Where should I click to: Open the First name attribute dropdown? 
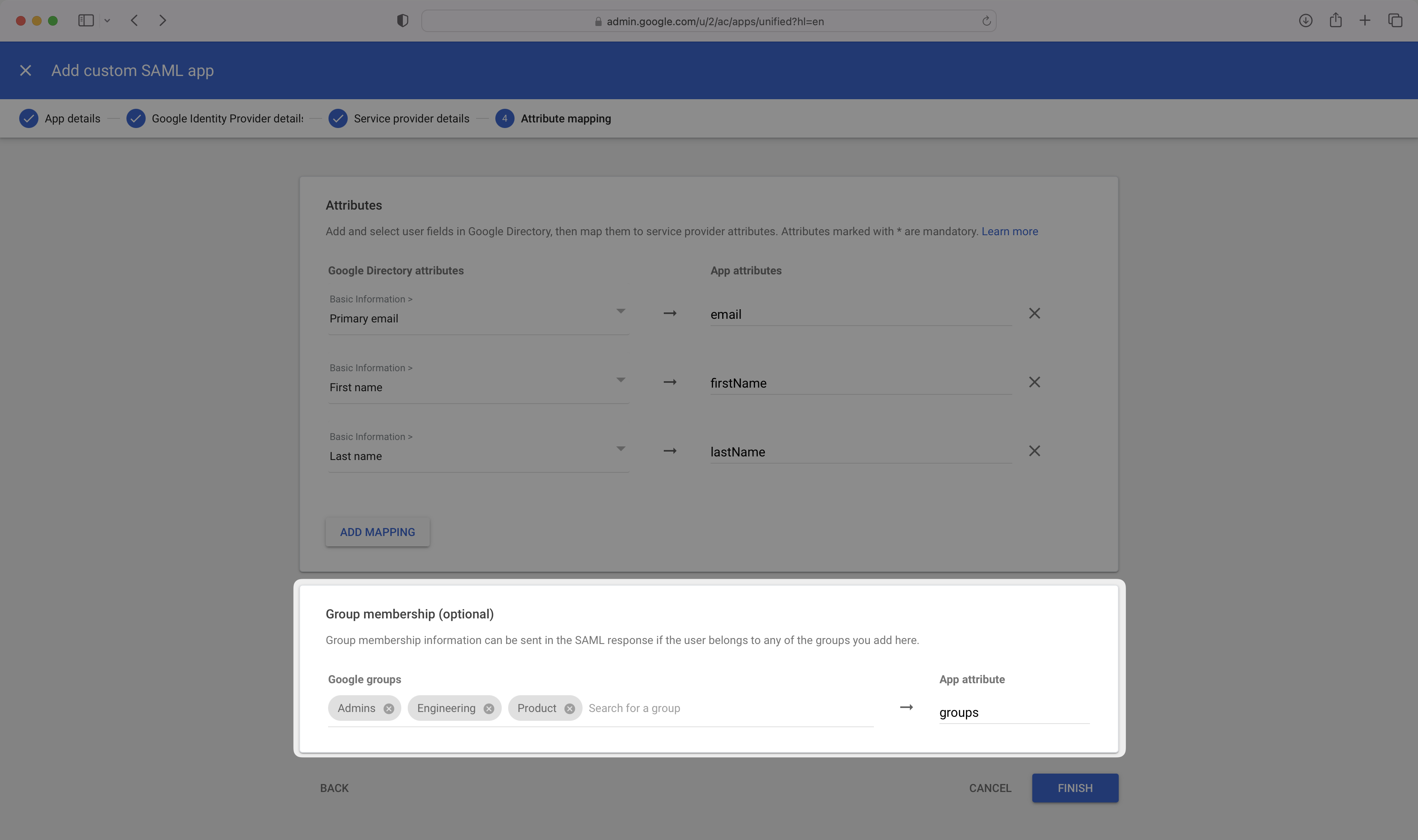621,380
